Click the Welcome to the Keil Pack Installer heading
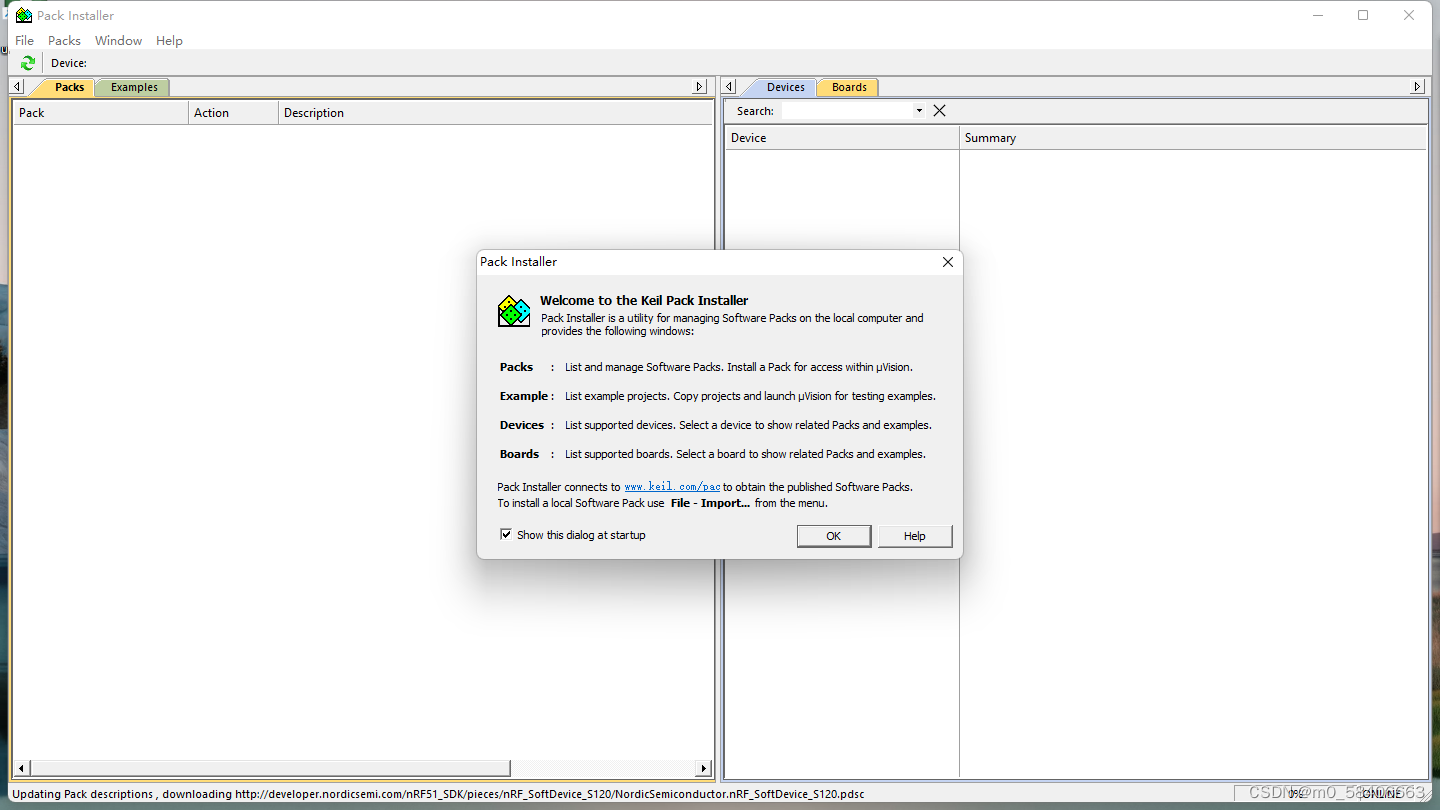 [644, 300]
